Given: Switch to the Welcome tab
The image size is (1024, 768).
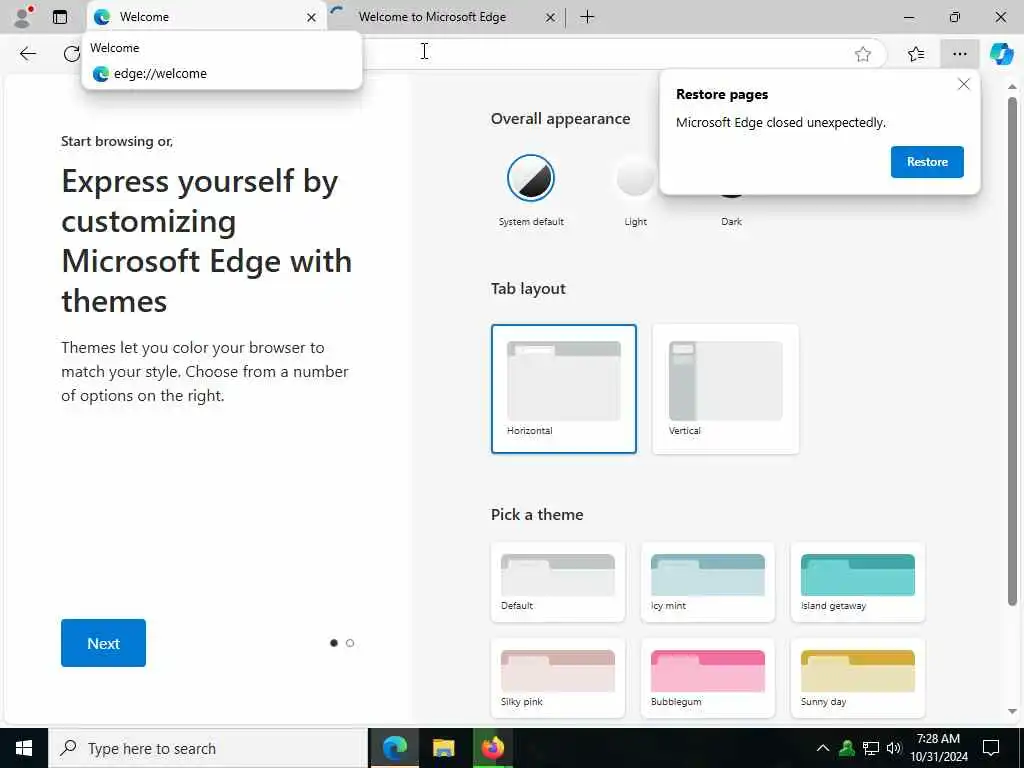Looking at the screenshot, I should click(x=206, y=18).
